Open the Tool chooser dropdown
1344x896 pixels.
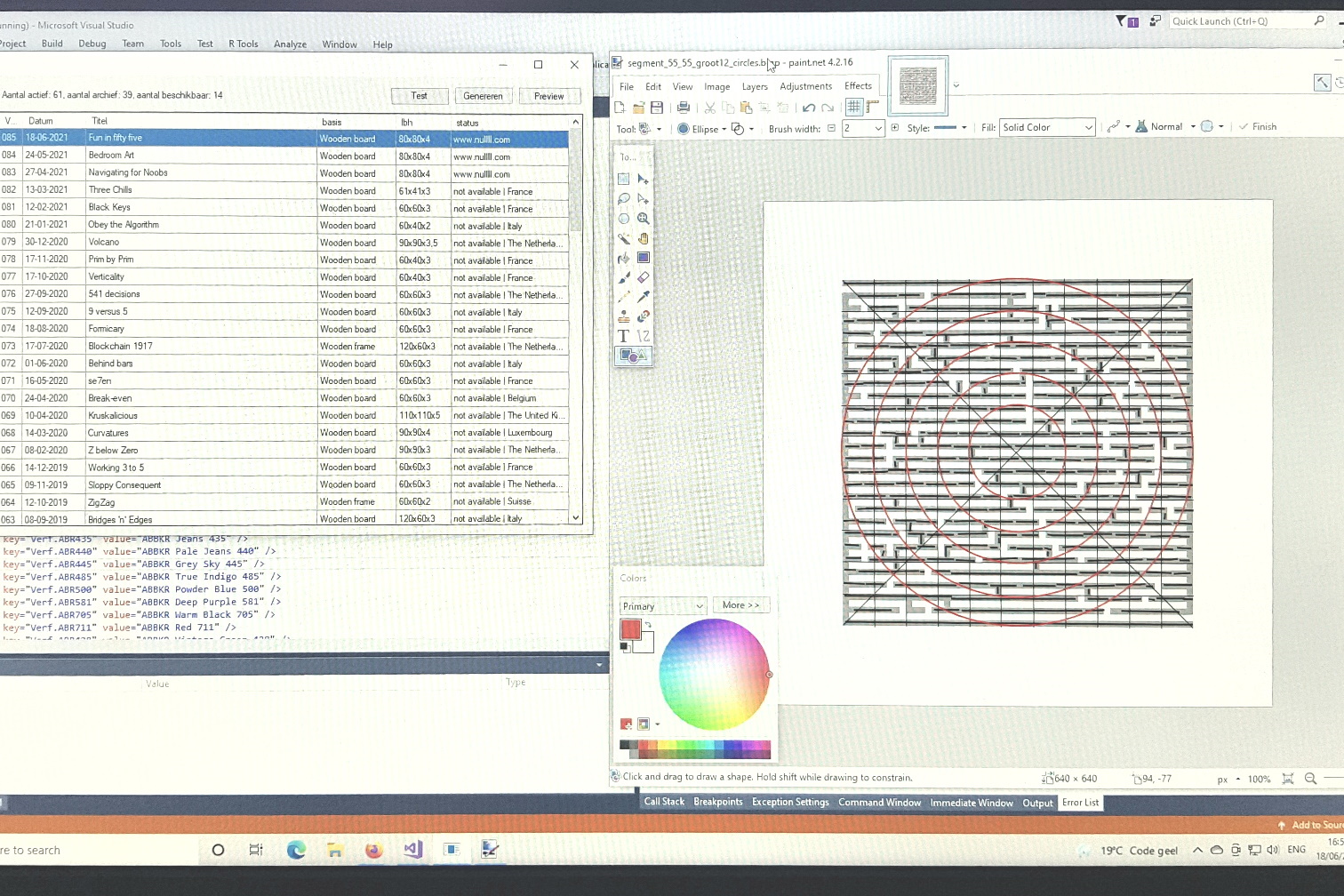tap(651, 129)
